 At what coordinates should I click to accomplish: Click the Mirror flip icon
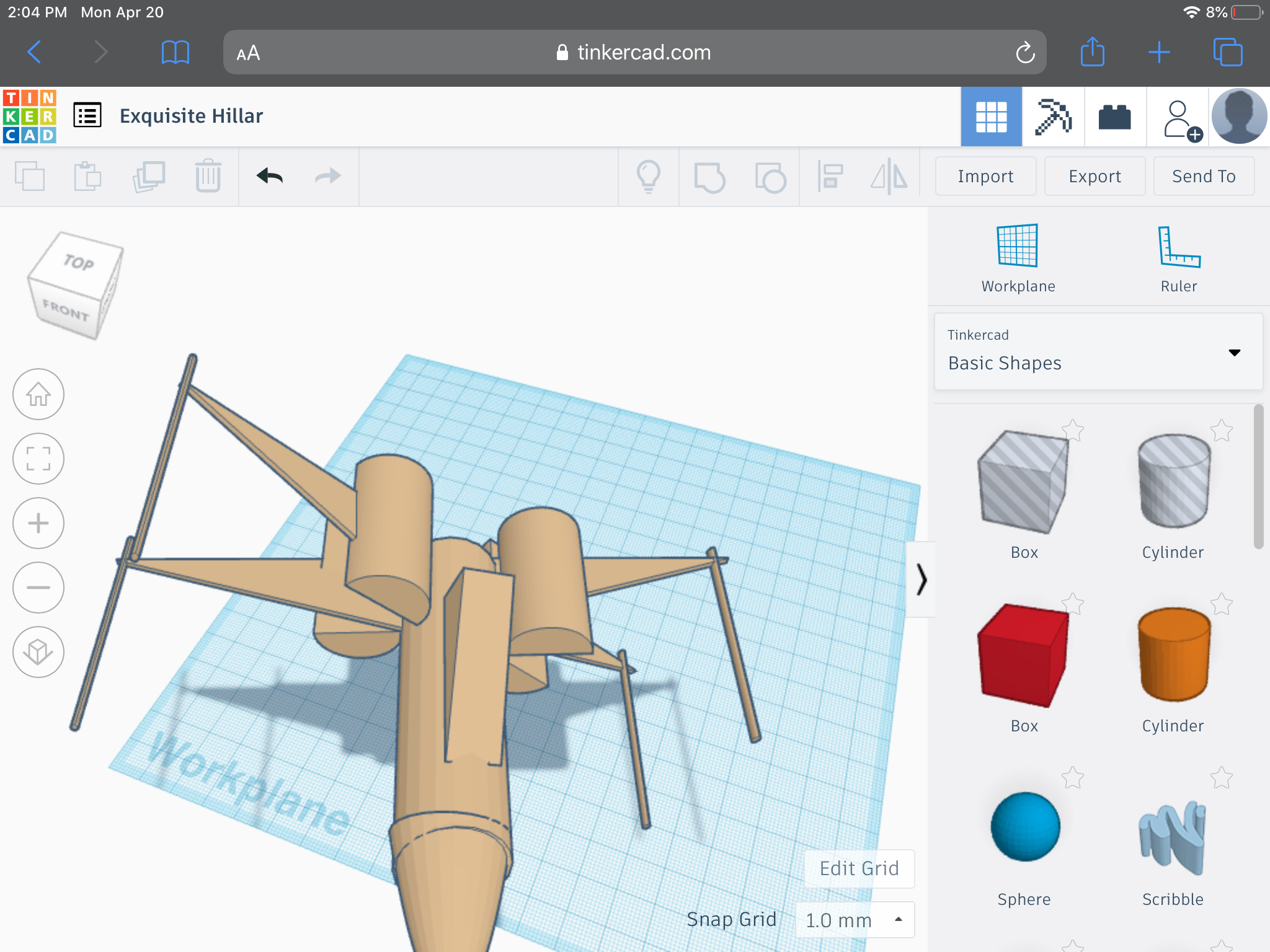(x=889, y=177)
